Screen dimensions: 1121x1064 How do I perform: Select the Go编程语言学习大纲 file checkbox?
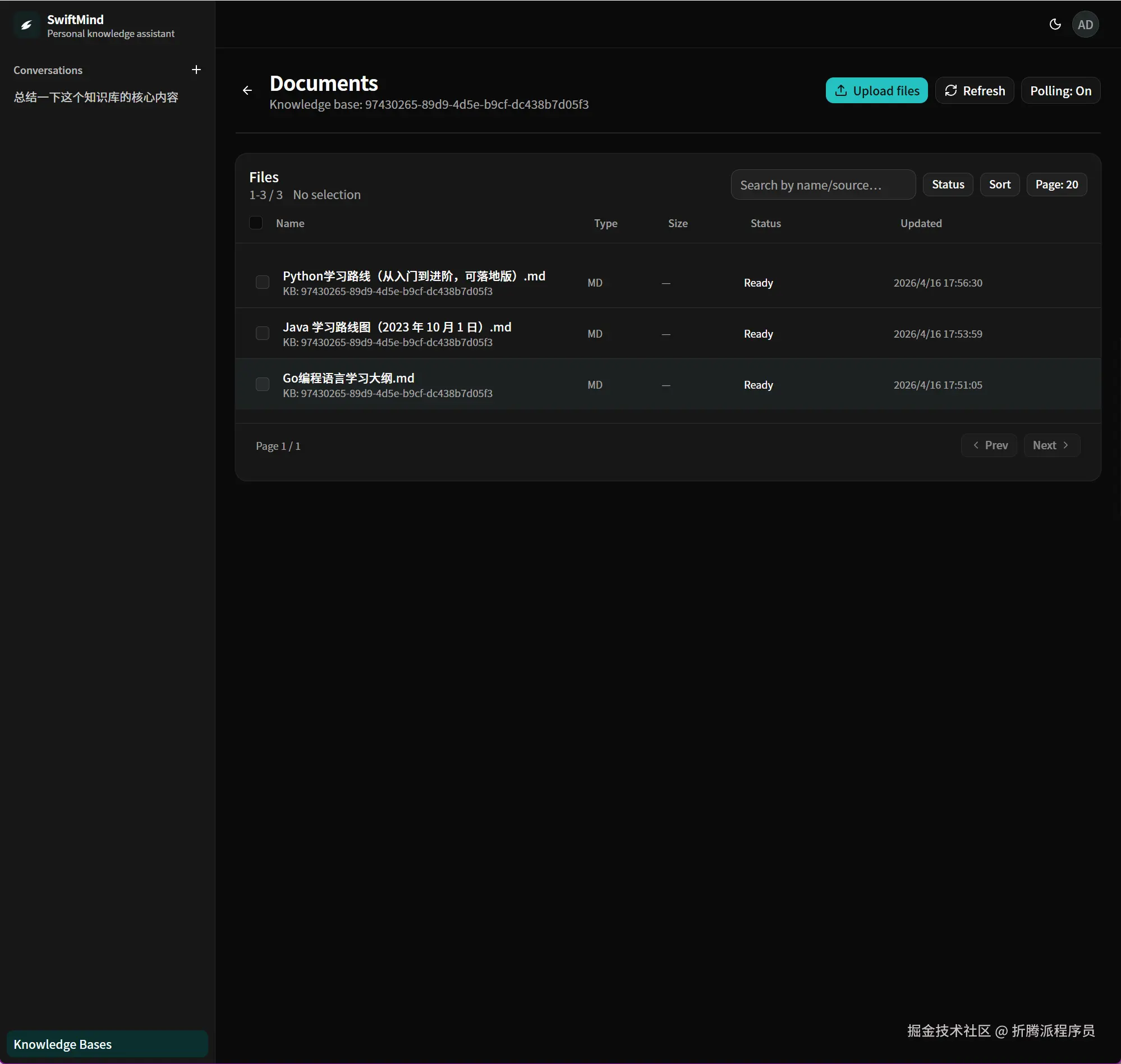coord(262,384)
